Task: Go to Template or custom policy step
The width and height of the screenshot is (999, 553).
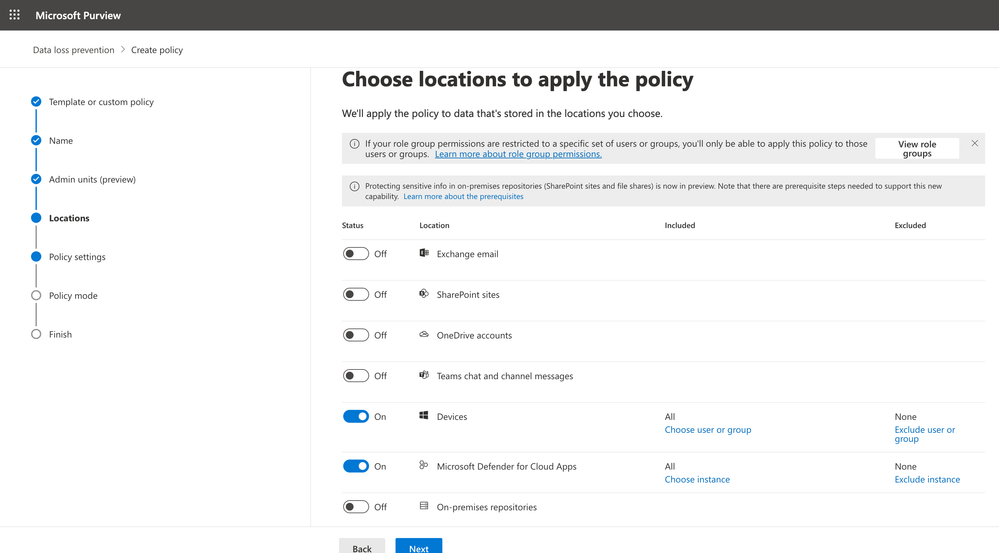Action: tap(101, 102)
